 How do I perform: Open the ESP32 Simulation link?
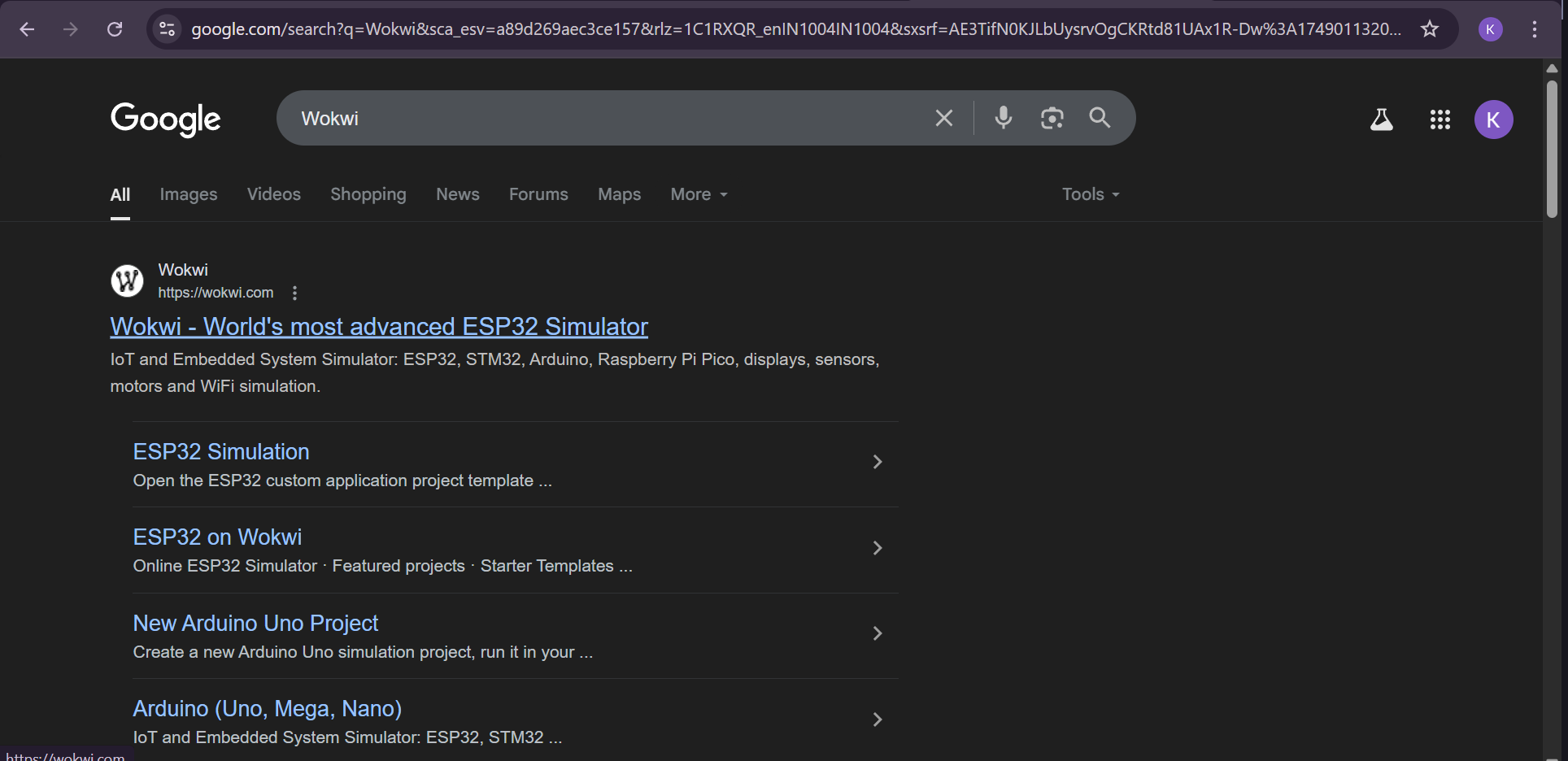tap(221, 452)
